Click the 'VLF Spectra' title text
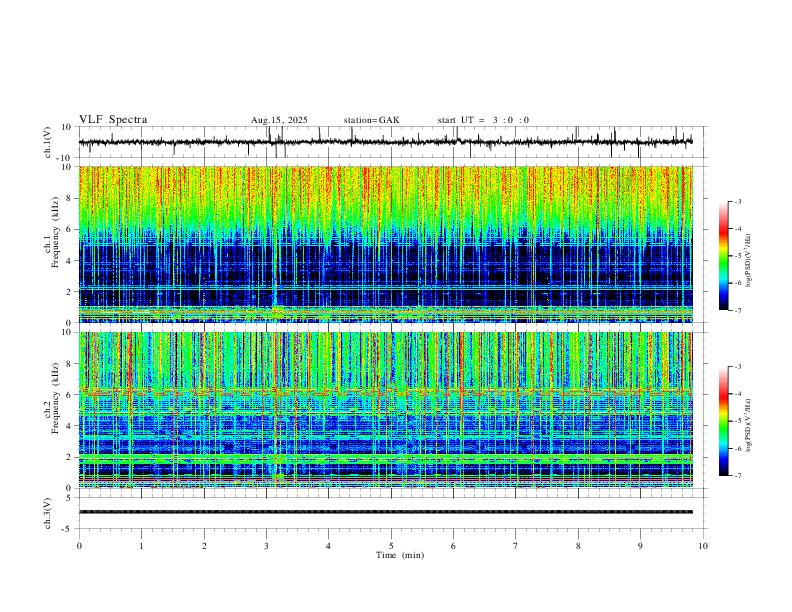The image size is (792, 612). point(113,120)
